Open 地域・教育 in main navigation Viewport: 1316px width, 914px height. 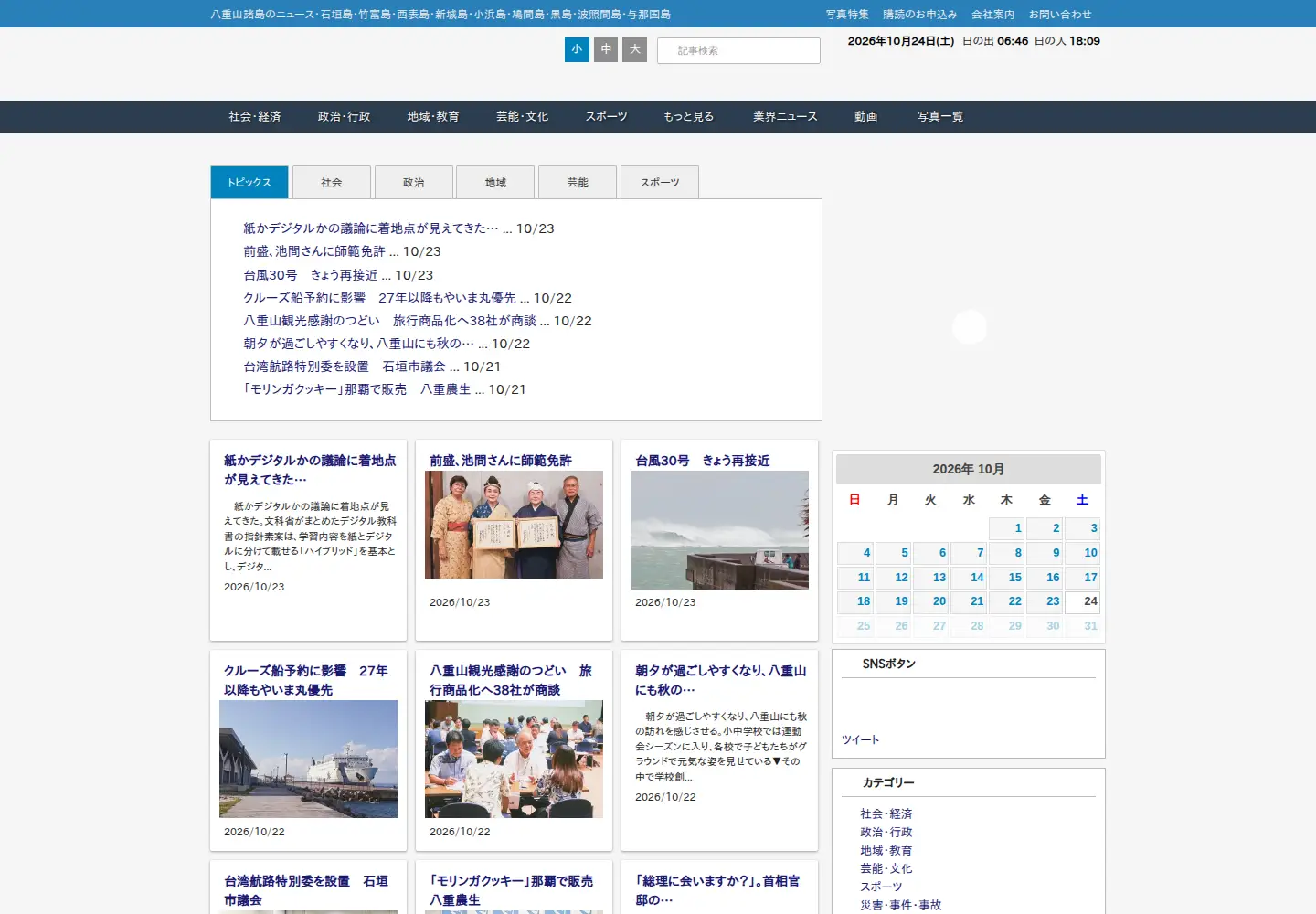click(433, 117)
